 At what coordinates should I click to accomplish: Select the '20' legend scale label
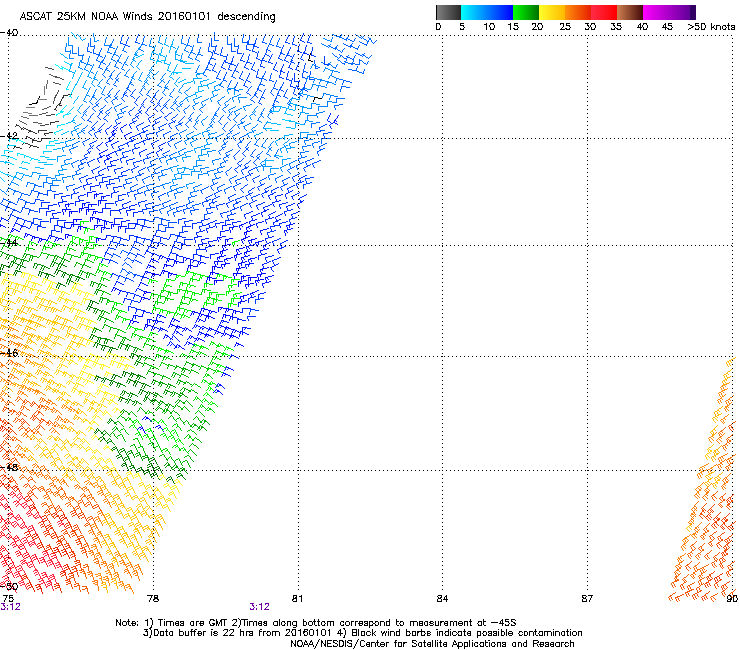tap(537, 27)
